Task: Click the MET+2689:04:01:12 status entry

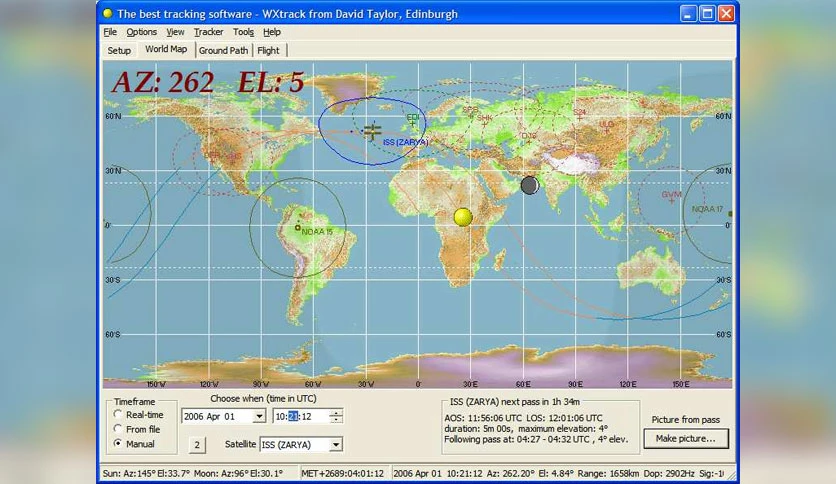Action: click(x=342, y=473)
